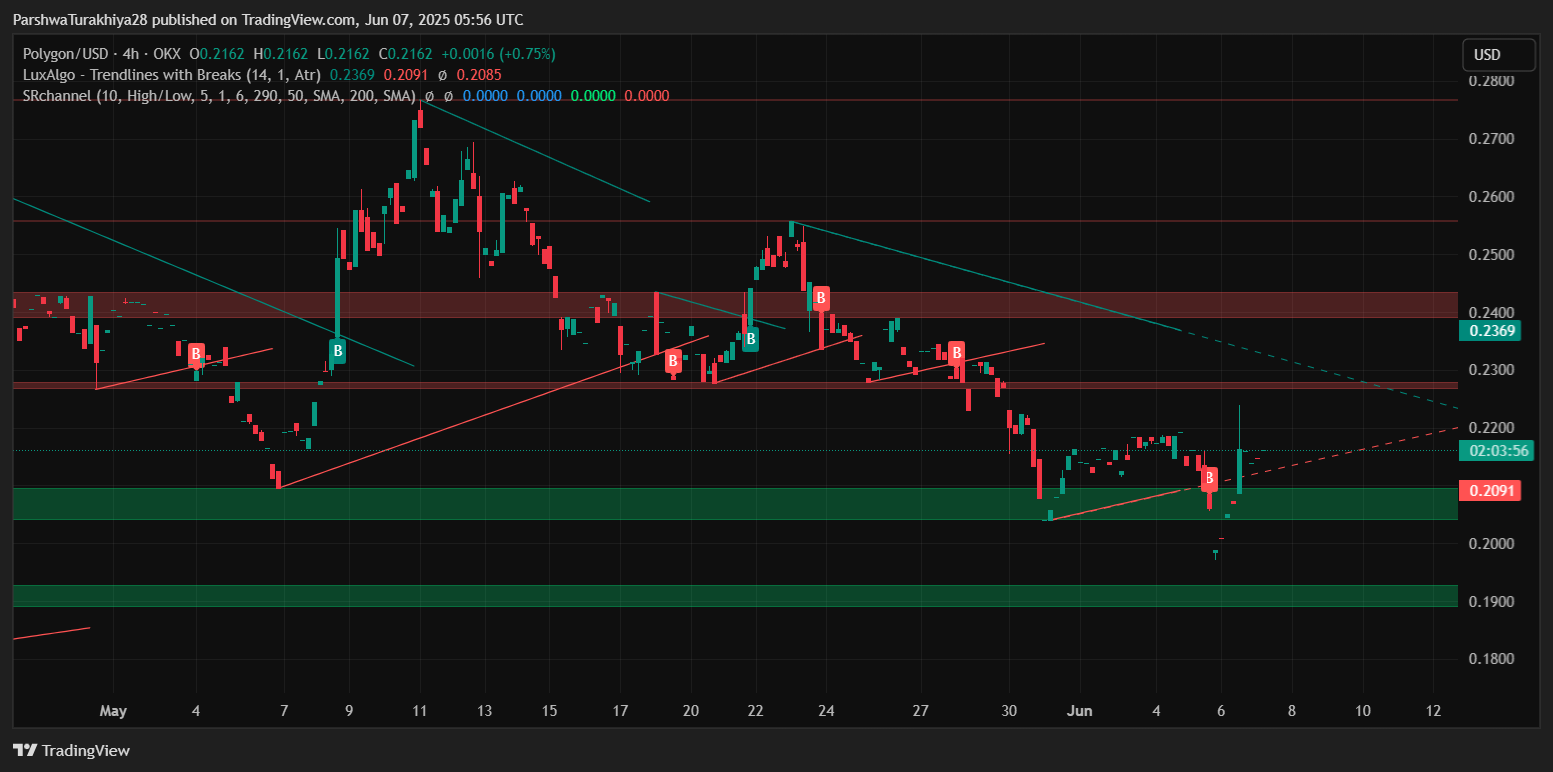This screenshot has height=772, width=1553.
Task: Select the red B marker near May 19
Action: pyautogui.click(x=673, y=360)
